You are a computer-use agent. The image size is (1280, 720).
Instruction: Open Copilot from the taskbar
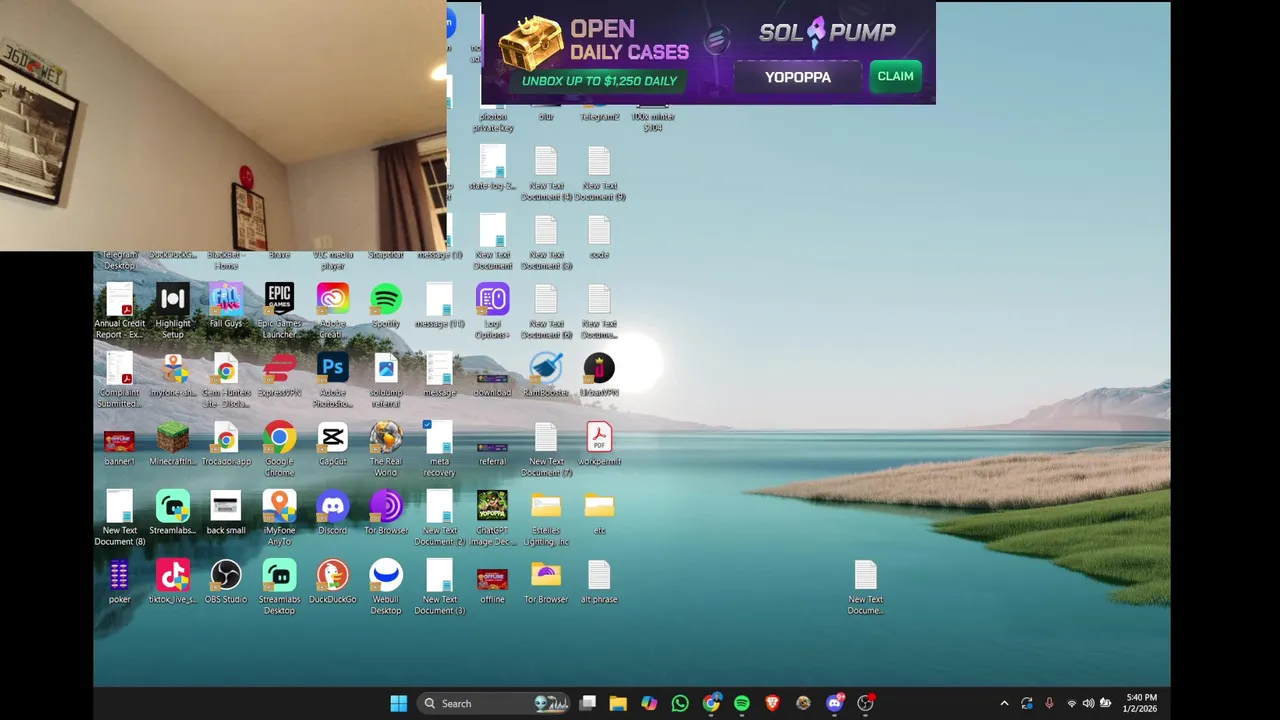649,703
